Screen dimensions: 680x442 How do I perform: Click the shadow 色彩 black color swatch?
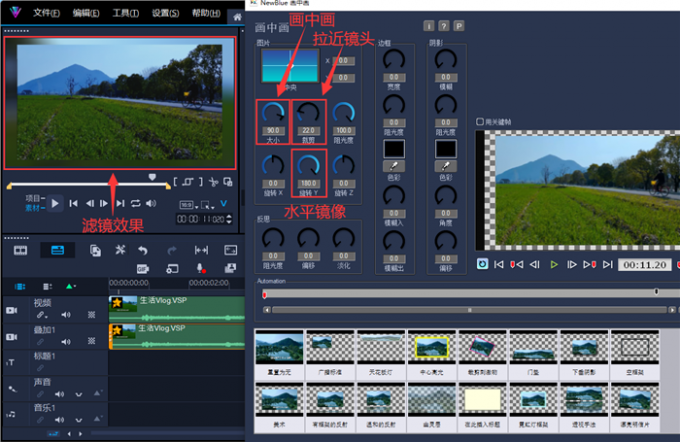(x=444, y=146)
